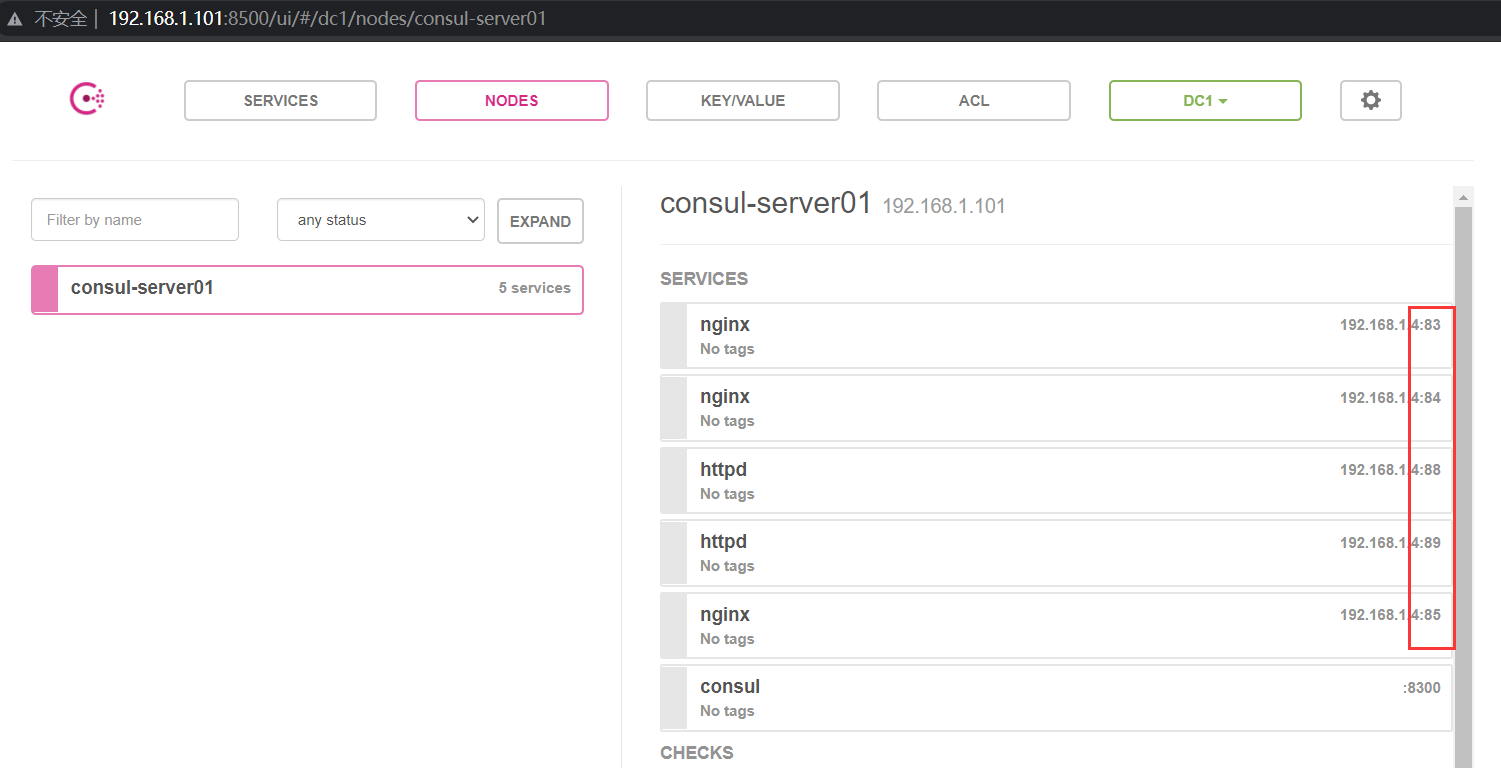Open nginx service on port 83
The width and height of the screenshot is (1501, 768).
(x=1057, y=336)
